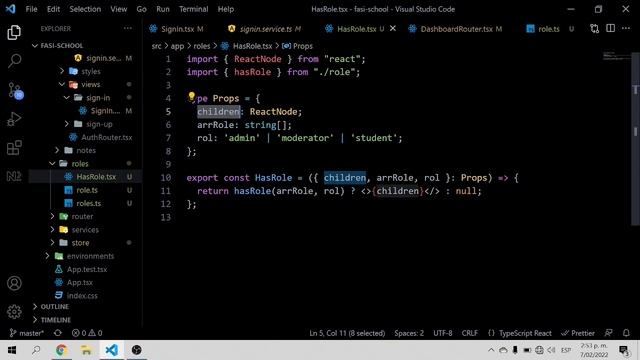The image size is (640, 360).
Task: Click the minimap code preview
Action: [616, 56]
